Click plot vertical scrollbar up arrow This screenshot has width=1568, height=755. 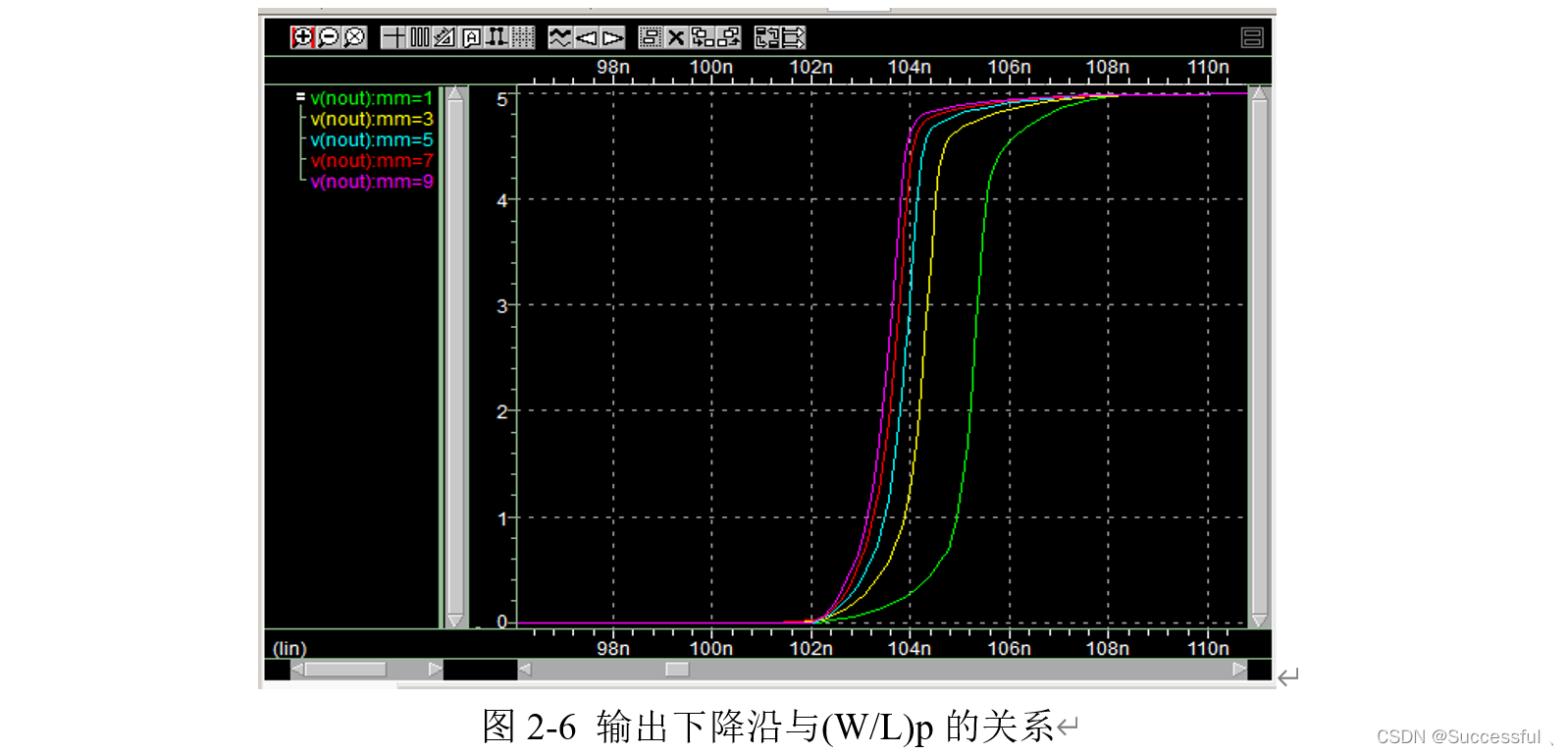click(1260, 94)
